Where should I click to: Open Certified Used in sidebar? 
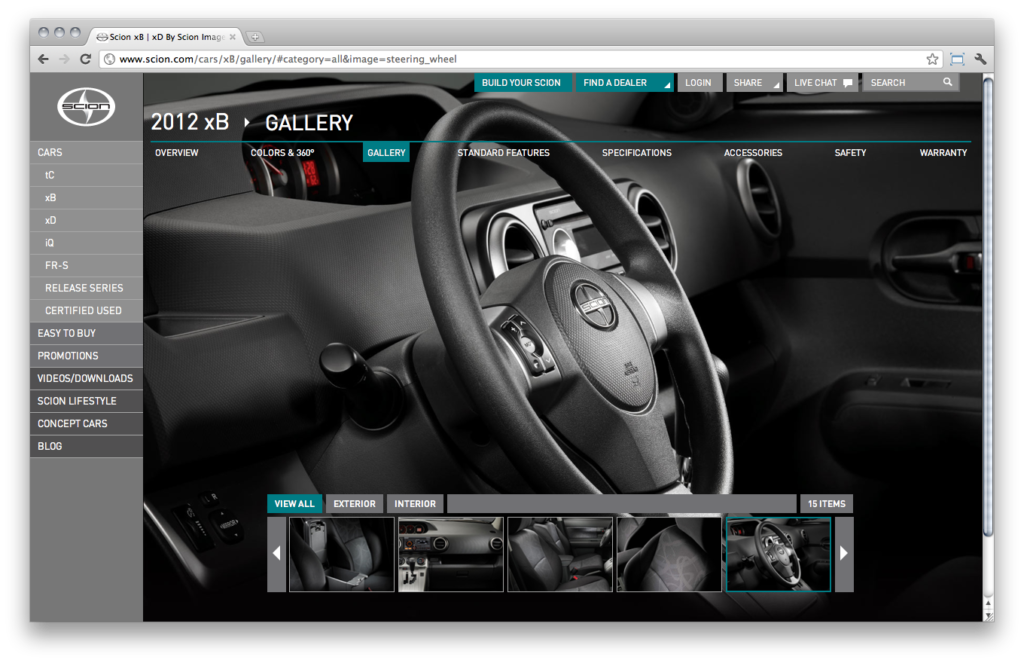86,310
